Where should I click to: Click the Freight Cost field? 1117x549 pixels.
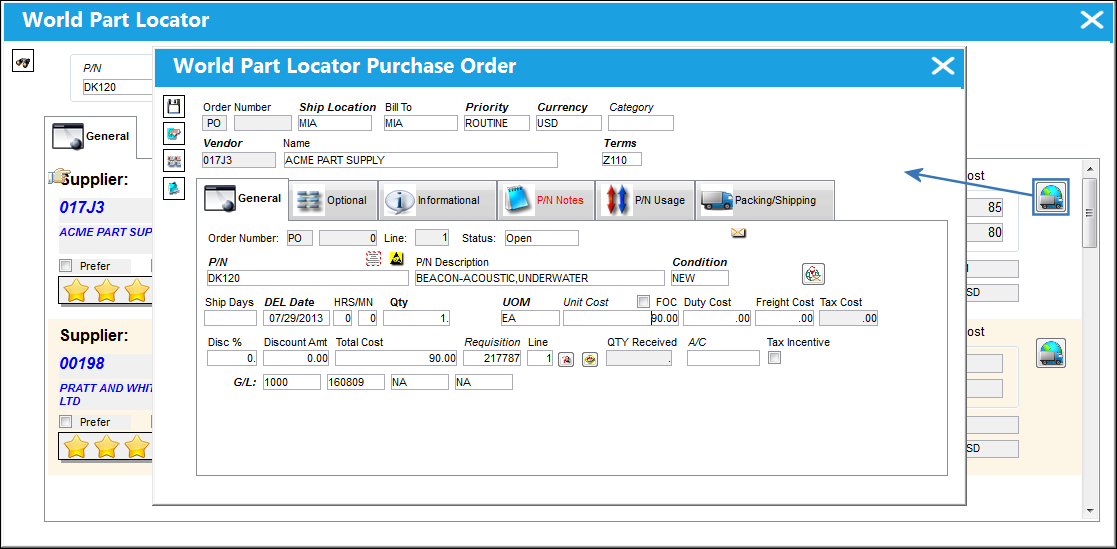click(784, 318)
